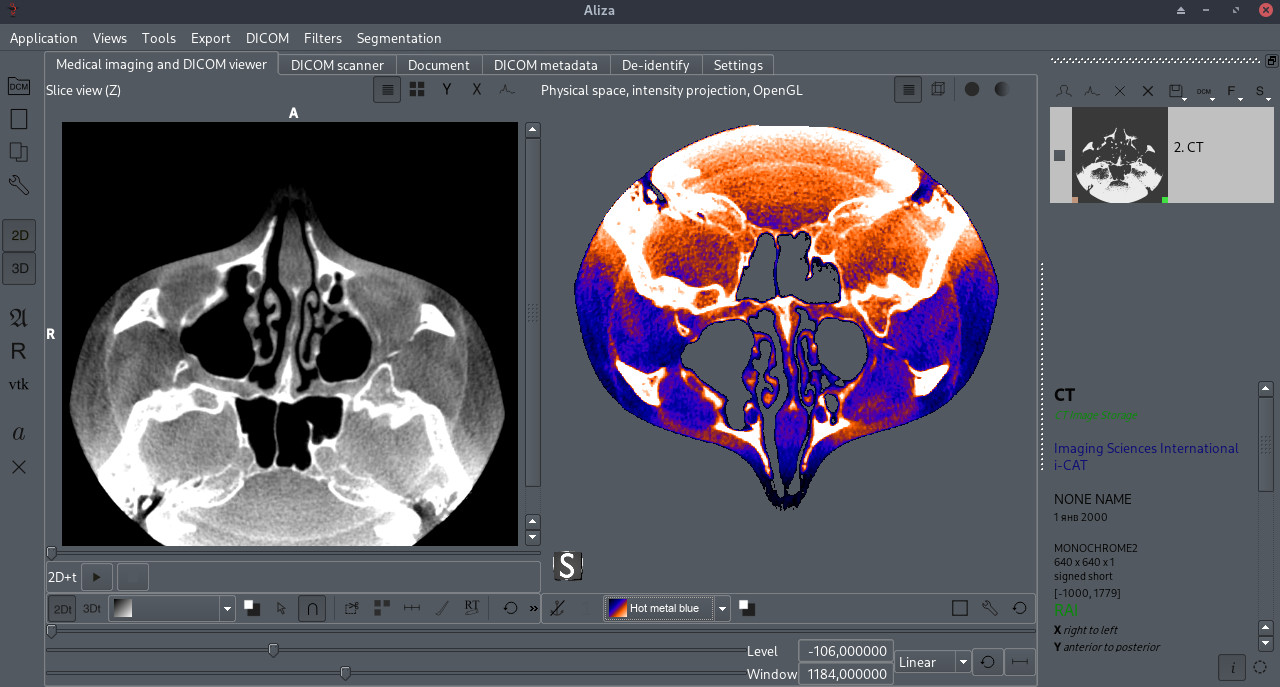Toggle the 3Dt mode button
1280x687 pixels.
(92, 608)
